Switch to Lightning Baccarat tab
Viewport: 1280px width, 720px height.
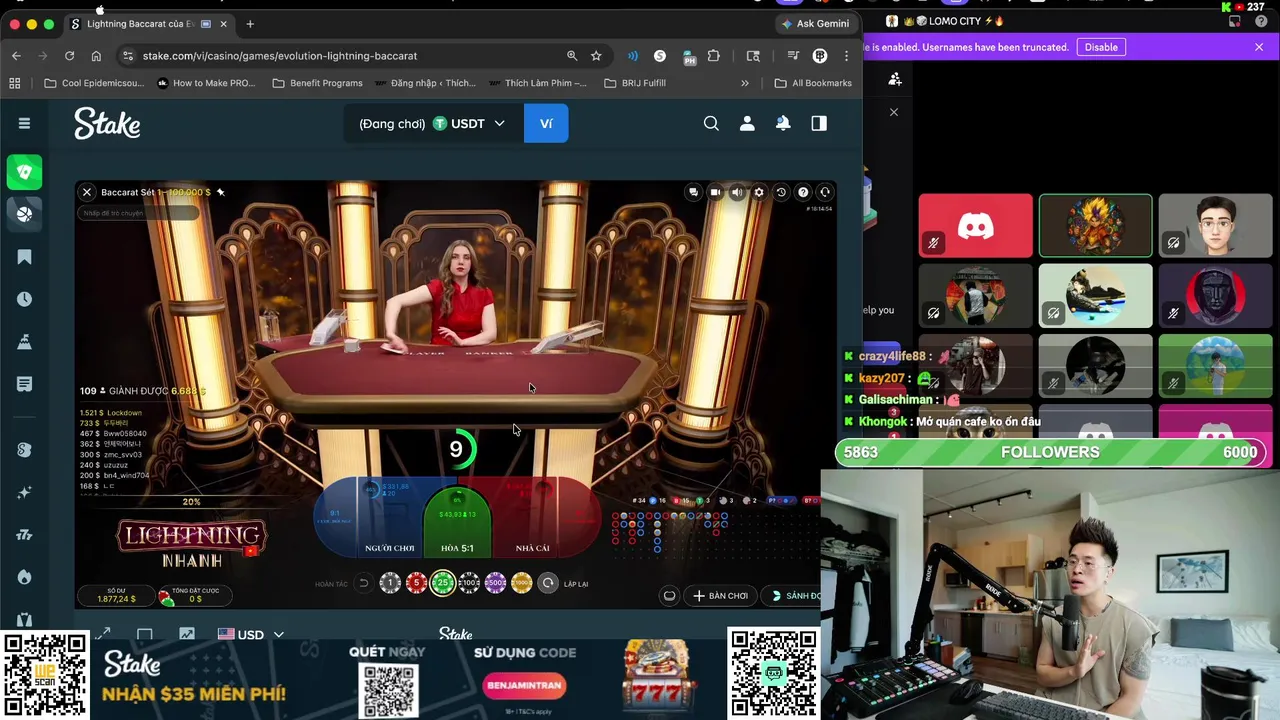[148, 24]
